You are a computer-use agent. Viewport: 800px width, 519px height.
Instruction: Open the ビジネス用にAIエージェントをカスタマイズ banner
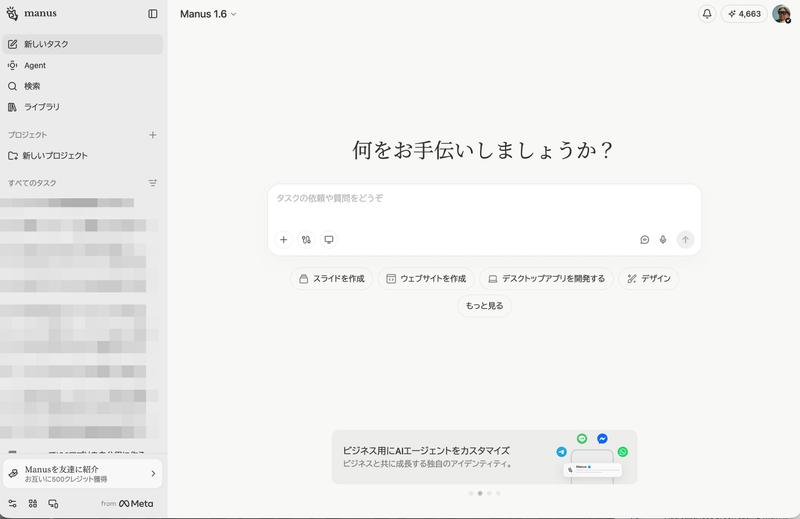point(484,457)
